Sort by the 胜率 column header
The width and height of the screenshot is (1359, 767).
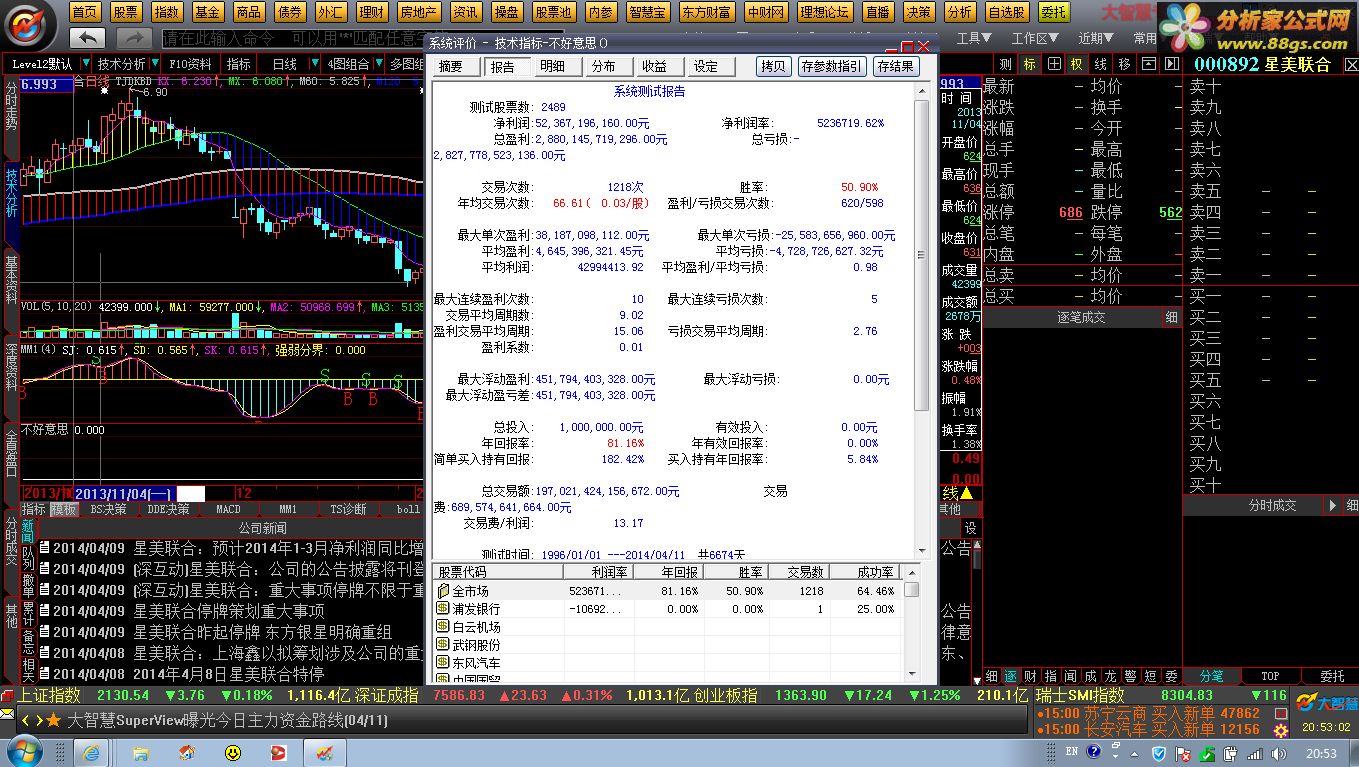point(737,572)
